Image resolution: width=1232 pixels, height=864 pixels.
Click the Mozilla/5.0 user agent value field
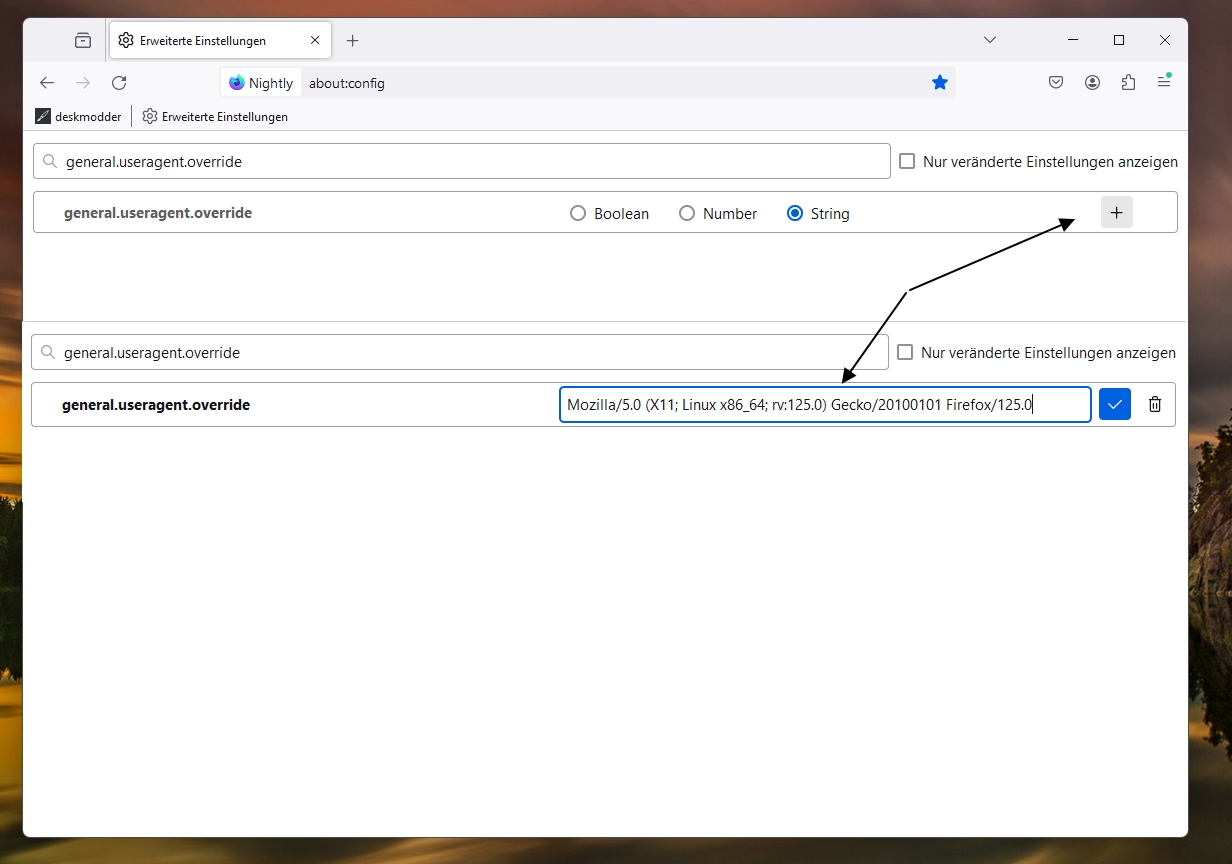825,405
